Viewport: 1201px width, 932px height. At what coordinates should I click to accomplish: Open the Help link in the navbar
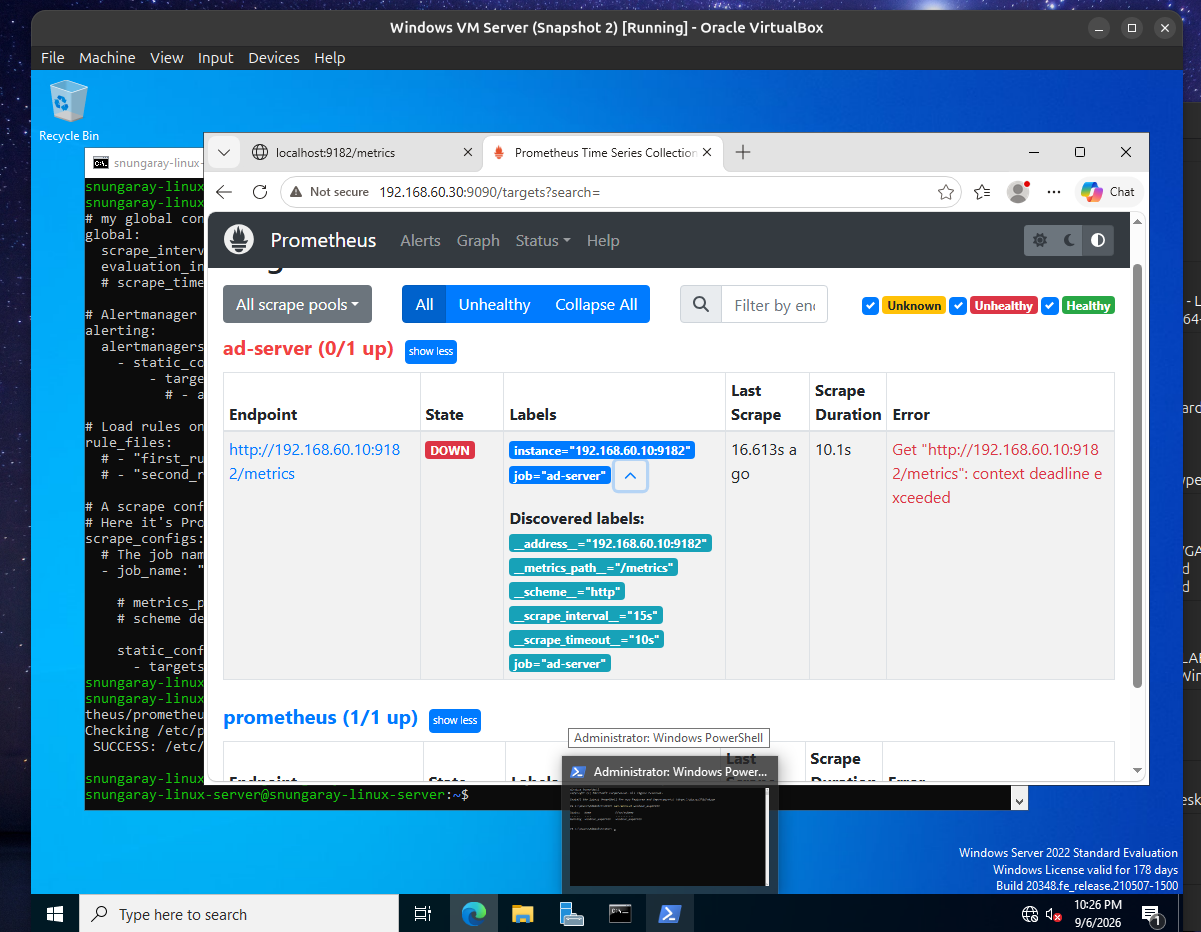pos(603,240)
